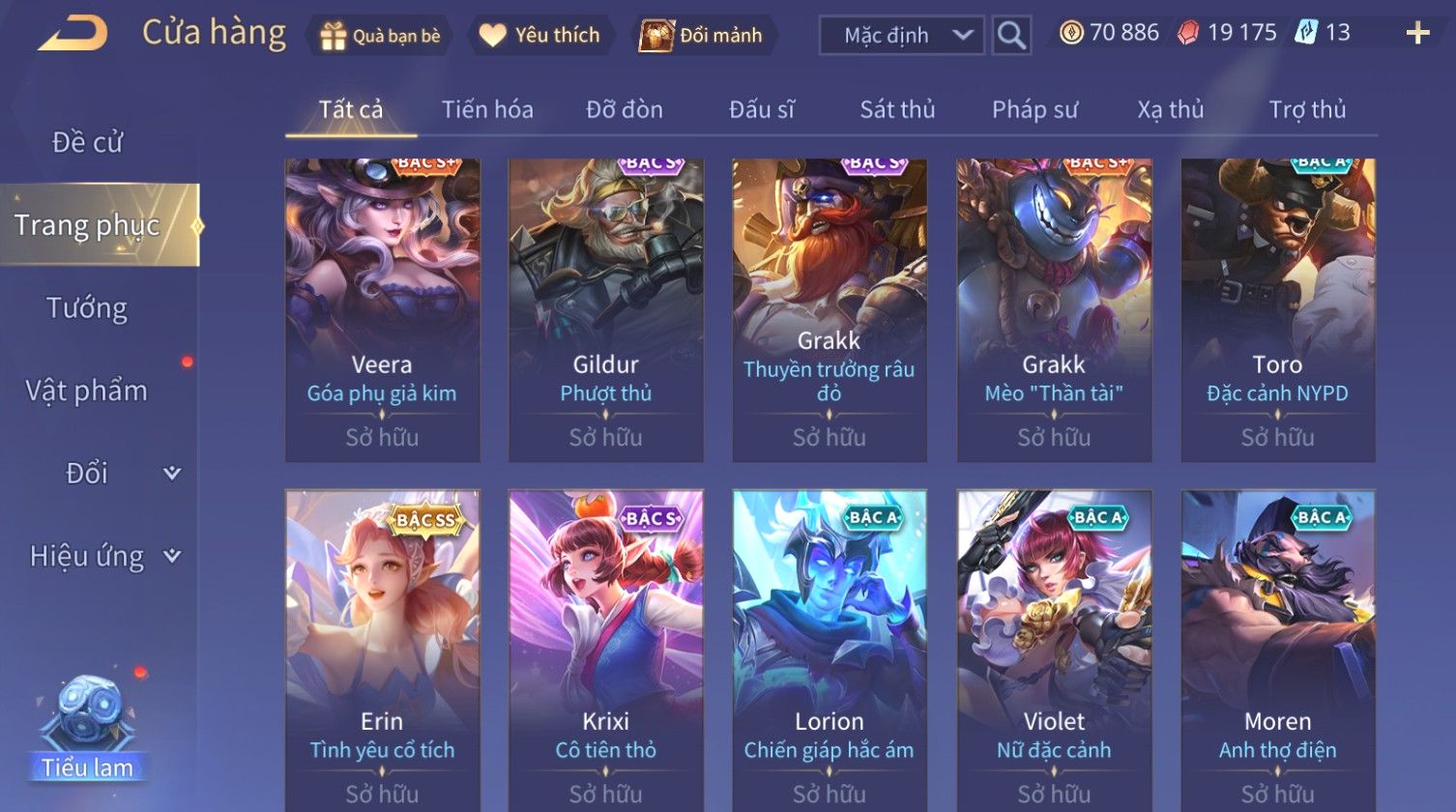Viewport: 1456px width, 812px height.
Task: Click the back arrow icon
Action: tap(73, 34)
